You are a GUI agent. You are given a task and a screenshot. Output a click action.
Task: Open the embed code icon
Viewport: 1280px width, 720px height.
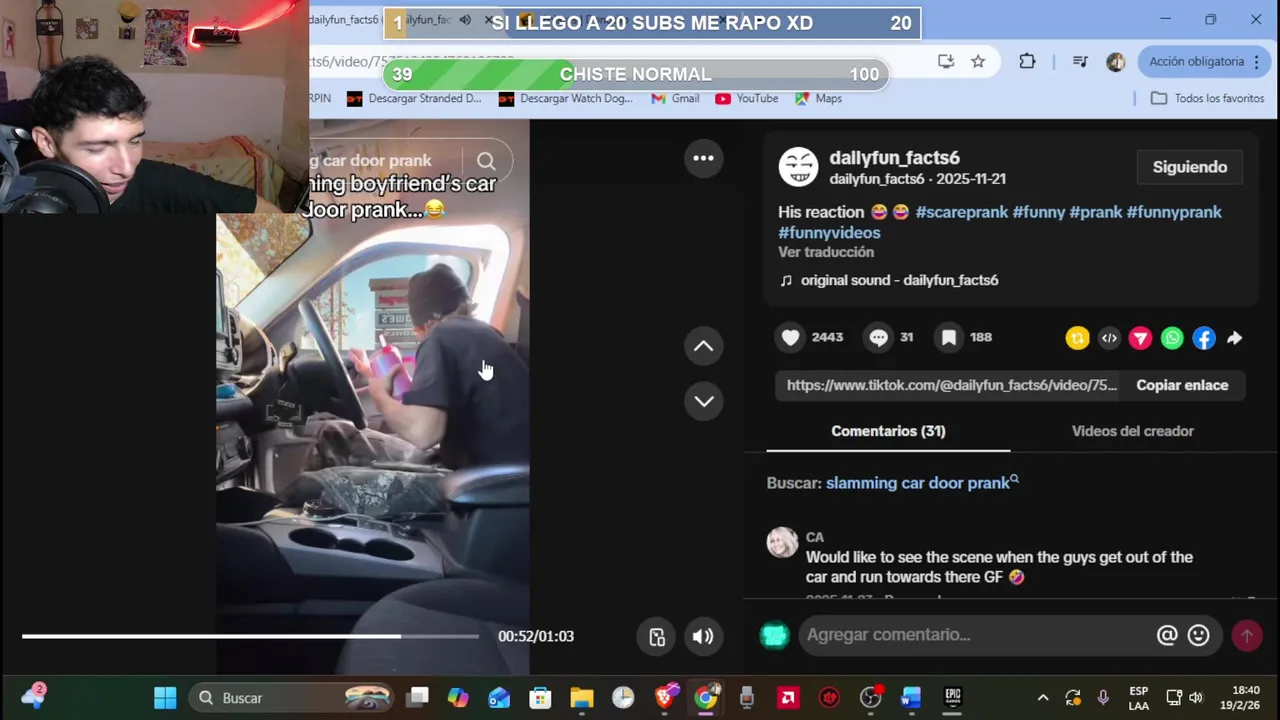coord(1109,339)
